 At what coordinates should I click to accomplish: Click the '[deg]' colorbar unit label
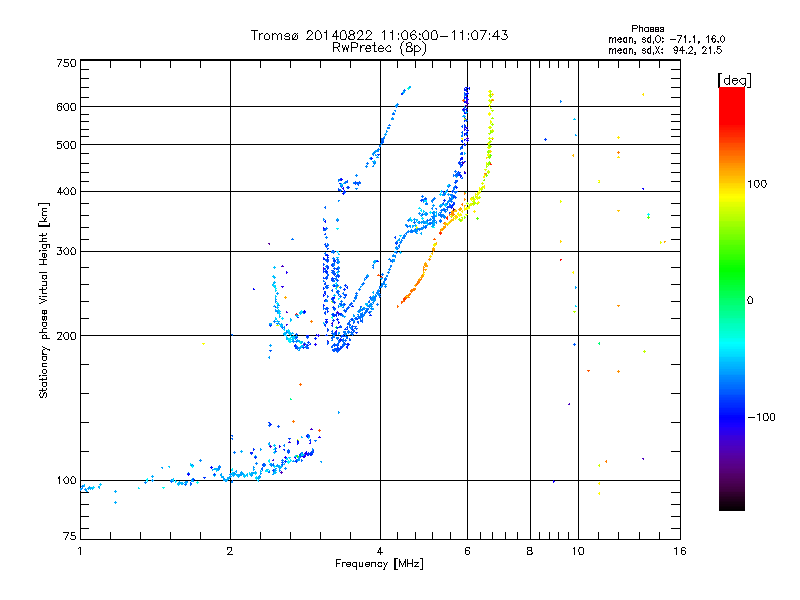[x=734, y=80]
